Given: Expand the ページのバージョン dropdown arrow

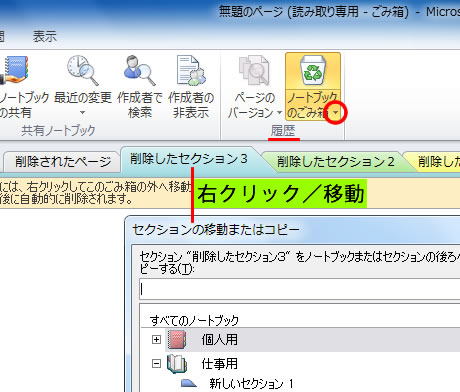Looking at the screenshot, I should click(x=279, y=113).
